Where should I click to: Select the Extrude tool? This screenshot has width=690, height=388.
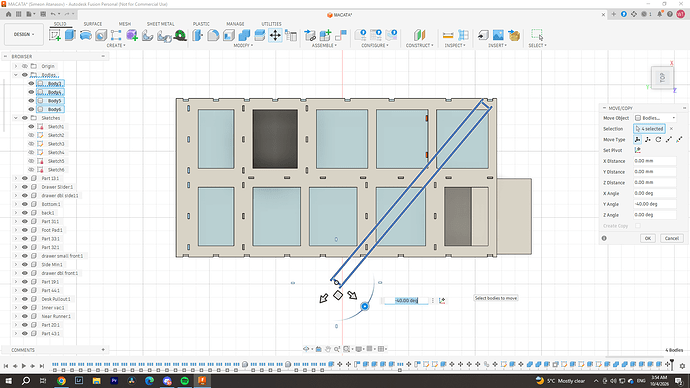[x=70, y=35]
